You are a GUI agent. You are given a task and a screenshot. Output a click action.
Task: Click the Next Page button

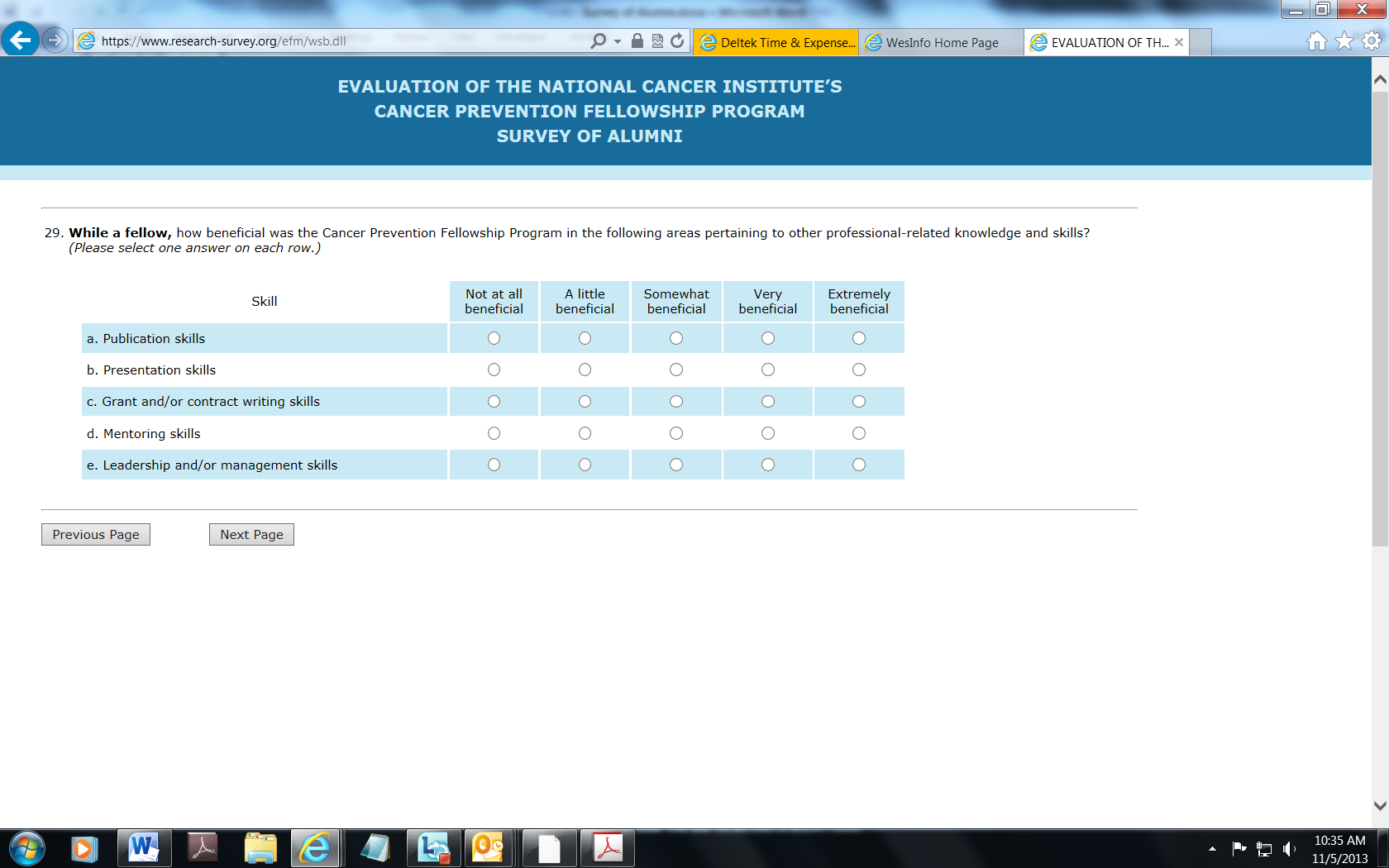click(251, 535)
